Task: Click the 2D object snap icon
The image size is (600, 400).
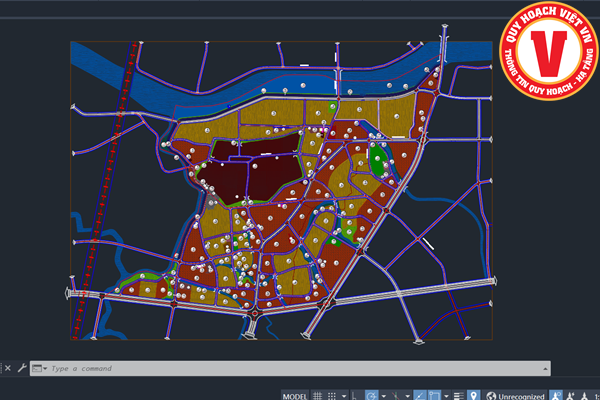Action: (434, 396)
